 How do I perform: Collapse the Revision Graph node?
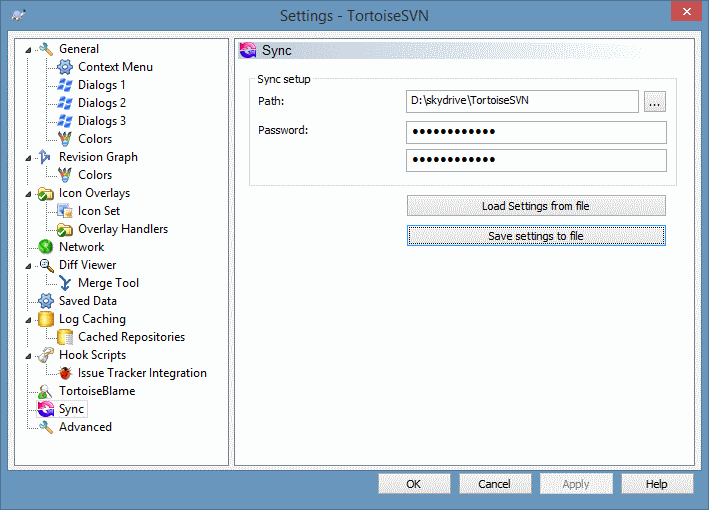tap(28, 158)
